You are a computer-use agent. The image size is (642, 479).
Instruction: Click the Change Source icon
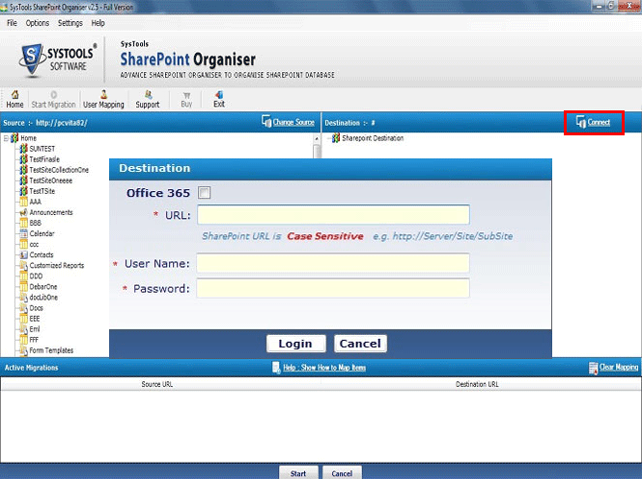click(267, 121)
